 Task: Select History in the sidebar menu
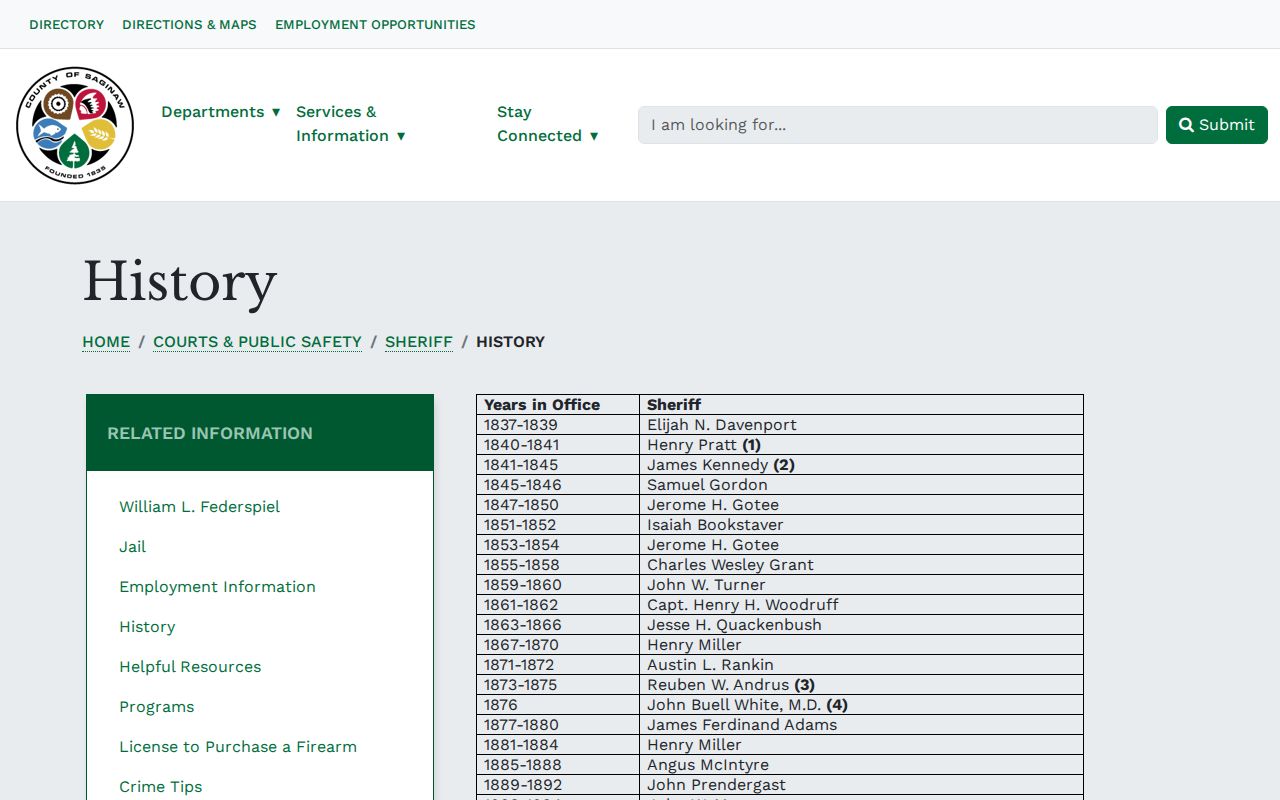tap(147, 627)
